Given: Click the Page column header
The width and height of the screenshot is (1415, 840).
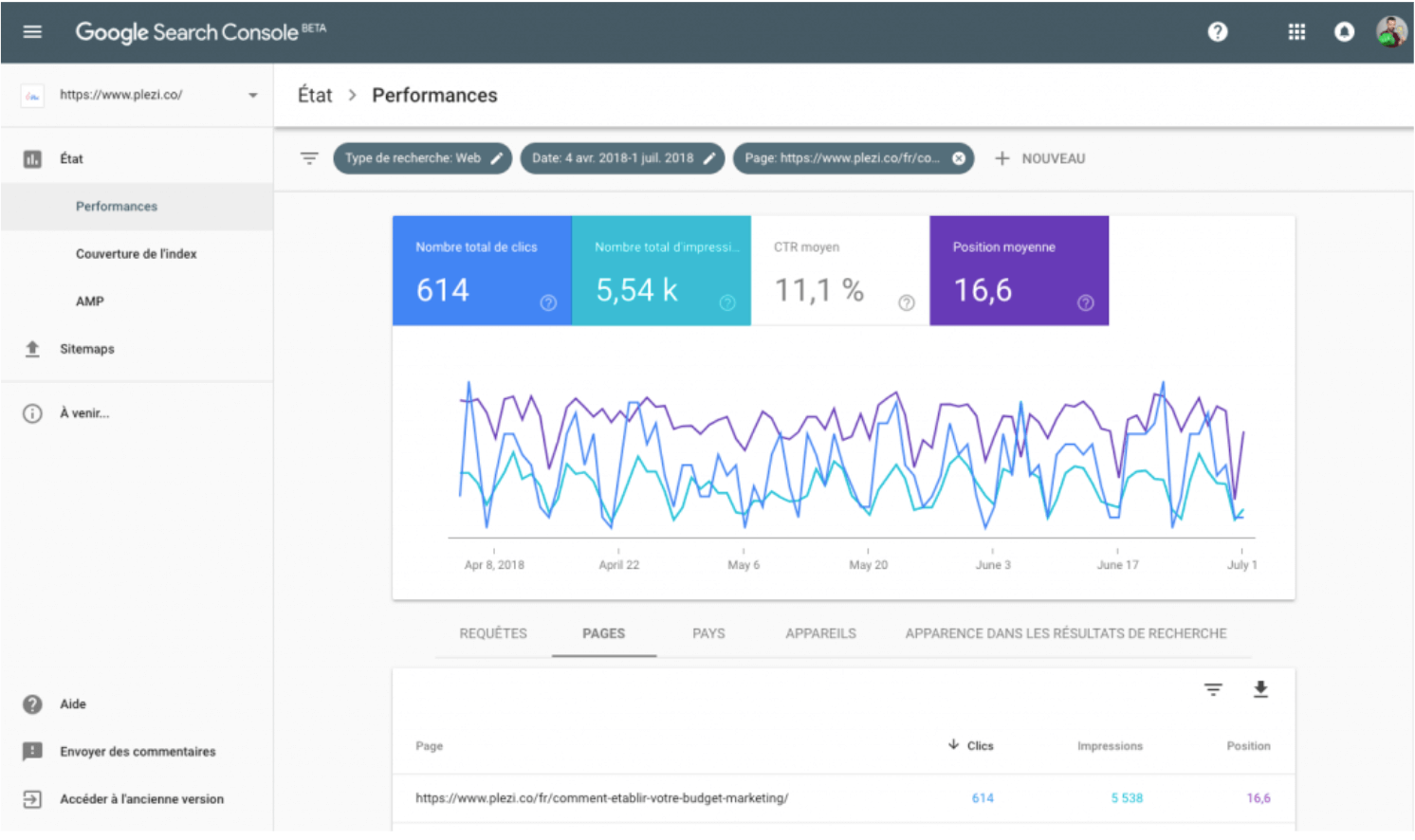Looking at the screenshot, I should [429, 746].
